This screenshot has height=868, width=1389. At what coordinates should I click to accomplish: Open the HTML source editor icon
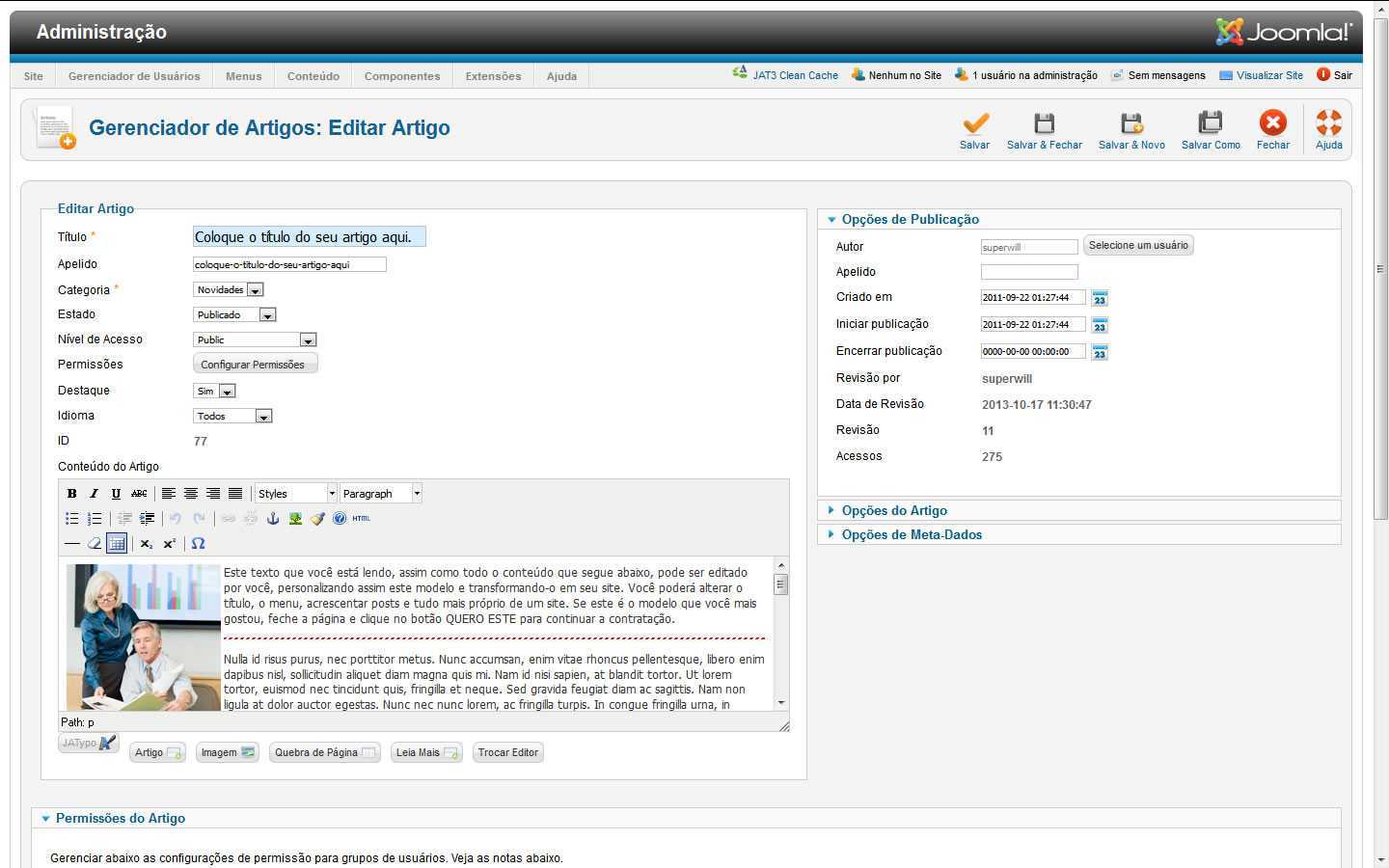coord(361,518)
